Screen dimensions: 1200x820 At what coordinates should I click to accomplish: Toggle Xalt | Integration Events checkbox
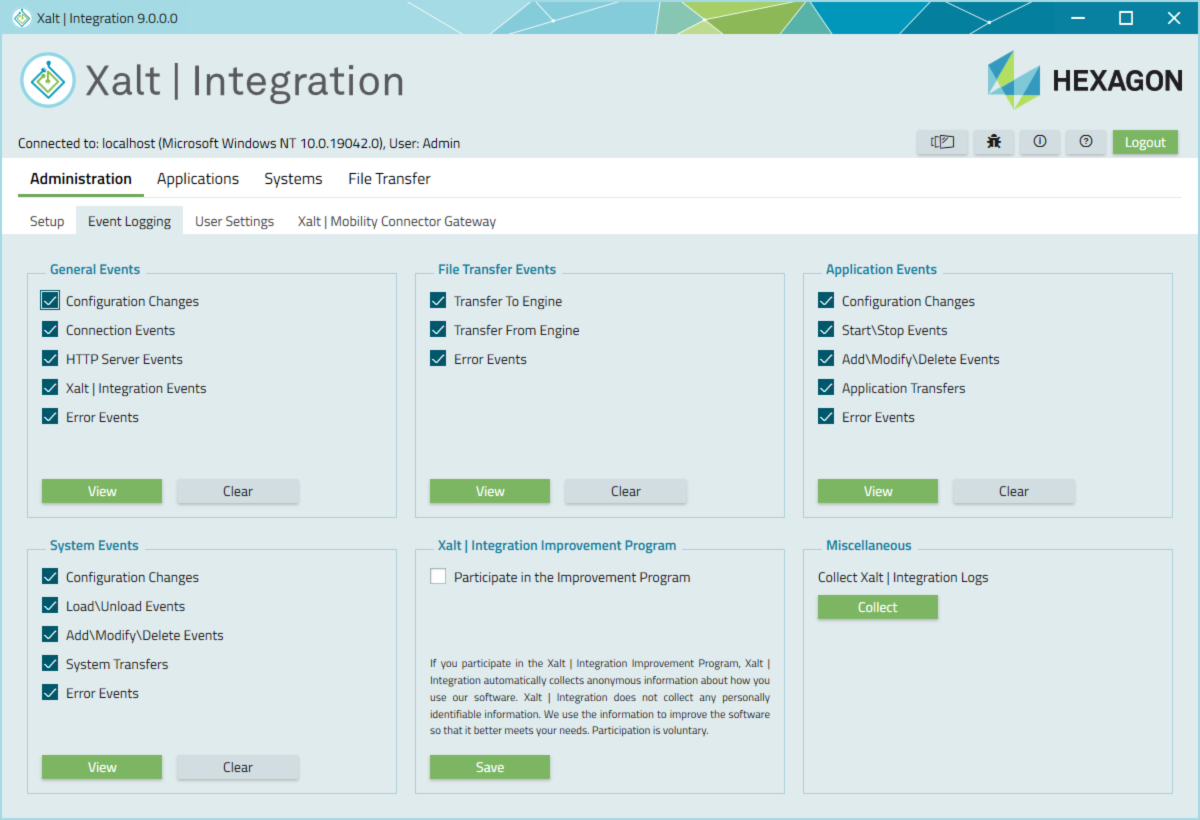click(x=50, y=387)
